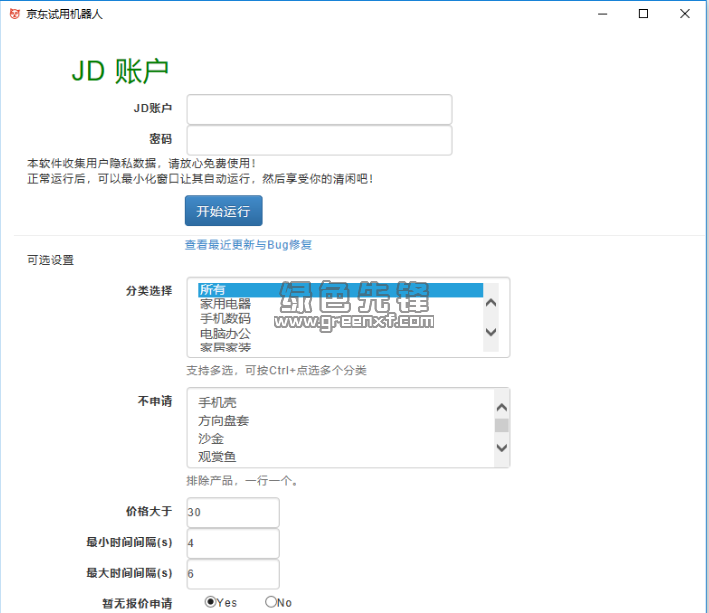709x613 pixels.
Task: Click the JD账户 username input field
Action: (x=319, y=109)
